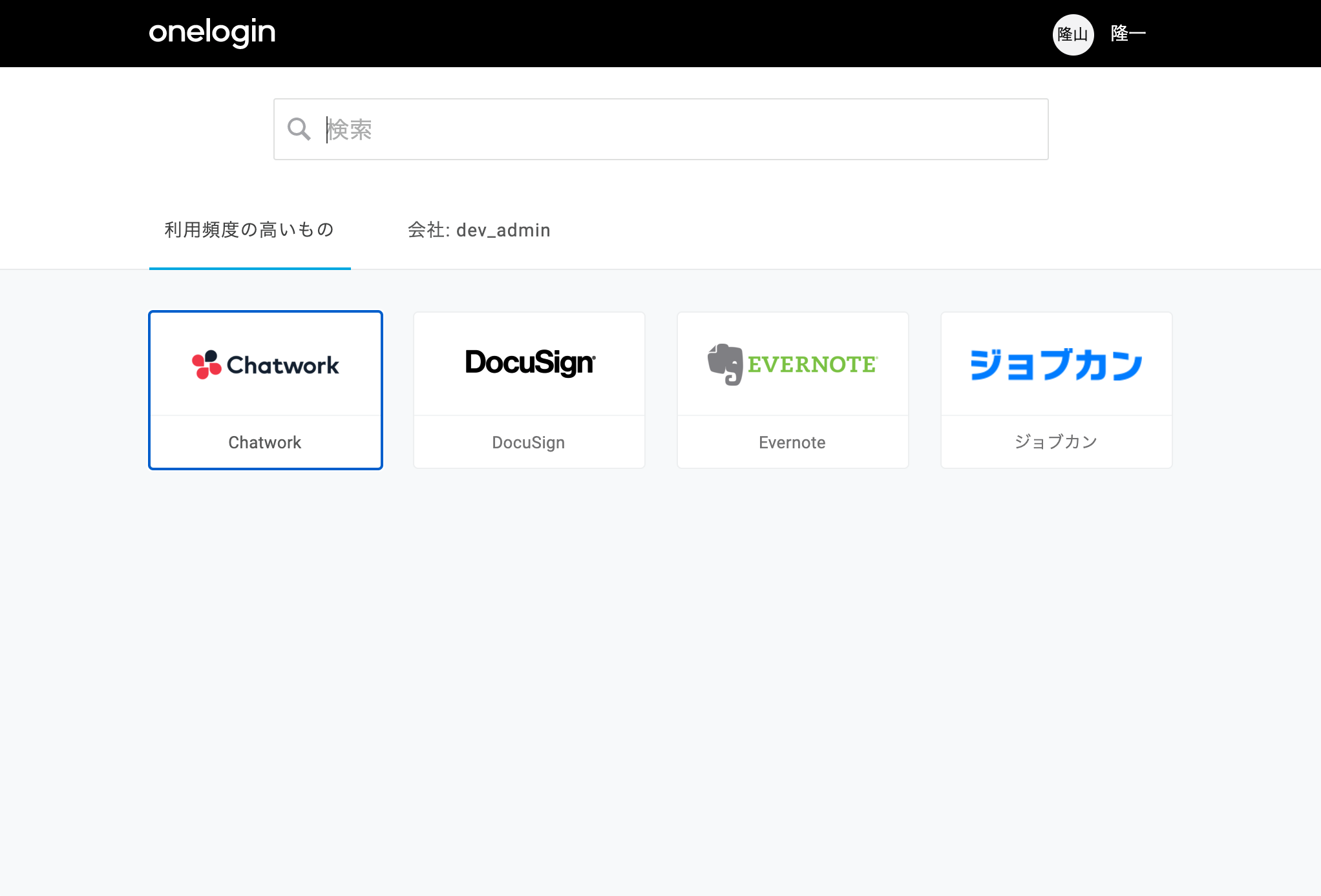Click the DocuSign logo image
The width and height of the screenshot is (1321, 896).
click(x=530, y=362)
